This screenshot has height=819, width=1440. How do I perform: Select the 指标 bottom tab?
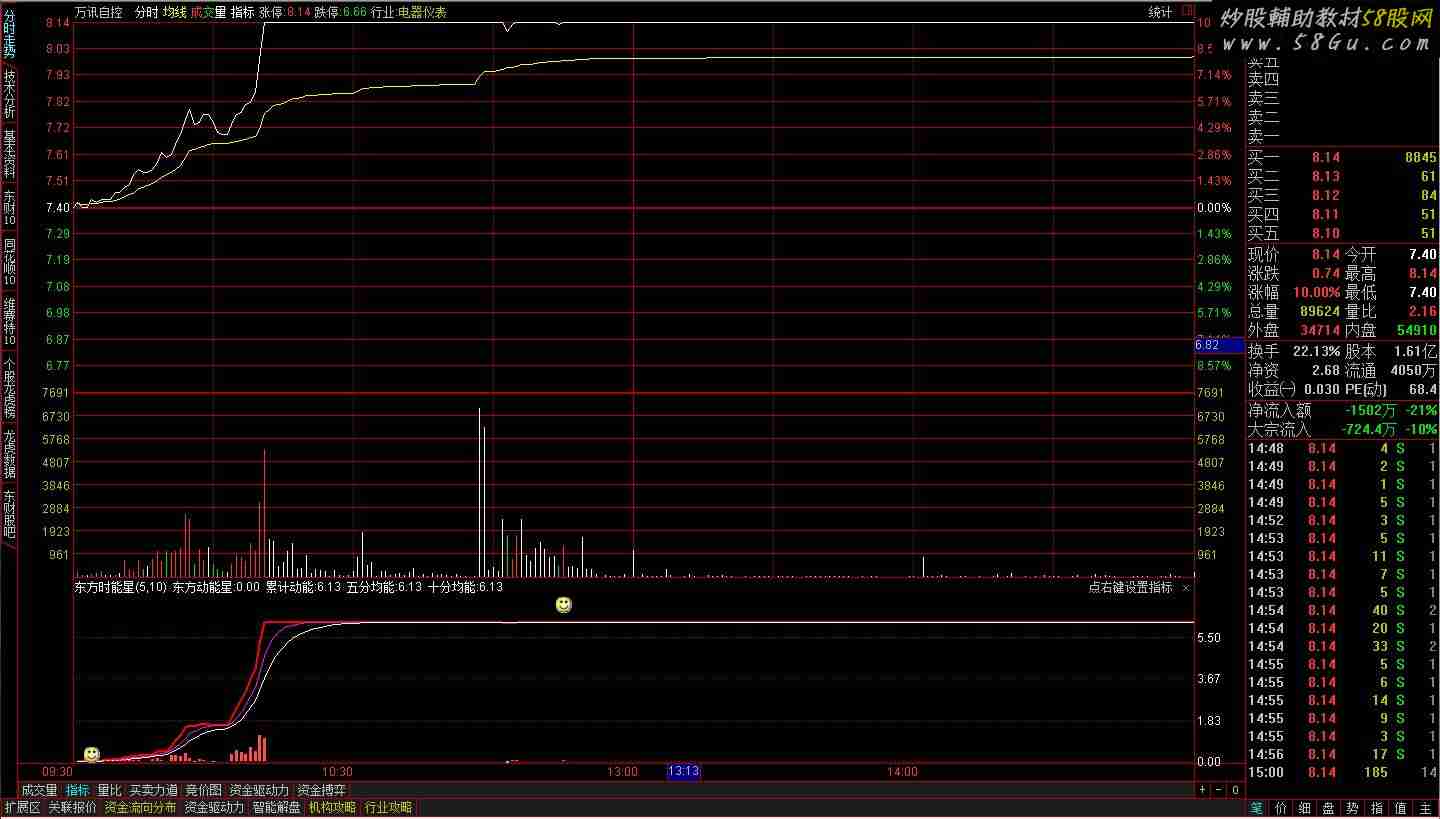point(78,790)
